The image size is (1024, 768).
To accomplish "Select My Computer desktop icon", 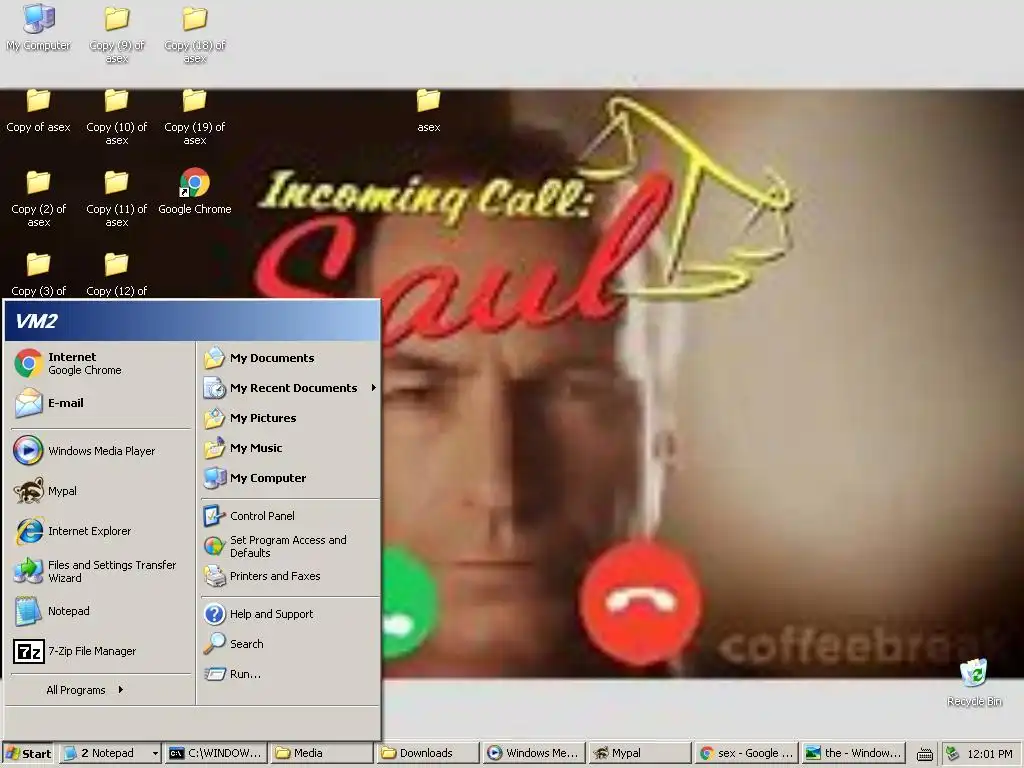I will coord(39,27).
